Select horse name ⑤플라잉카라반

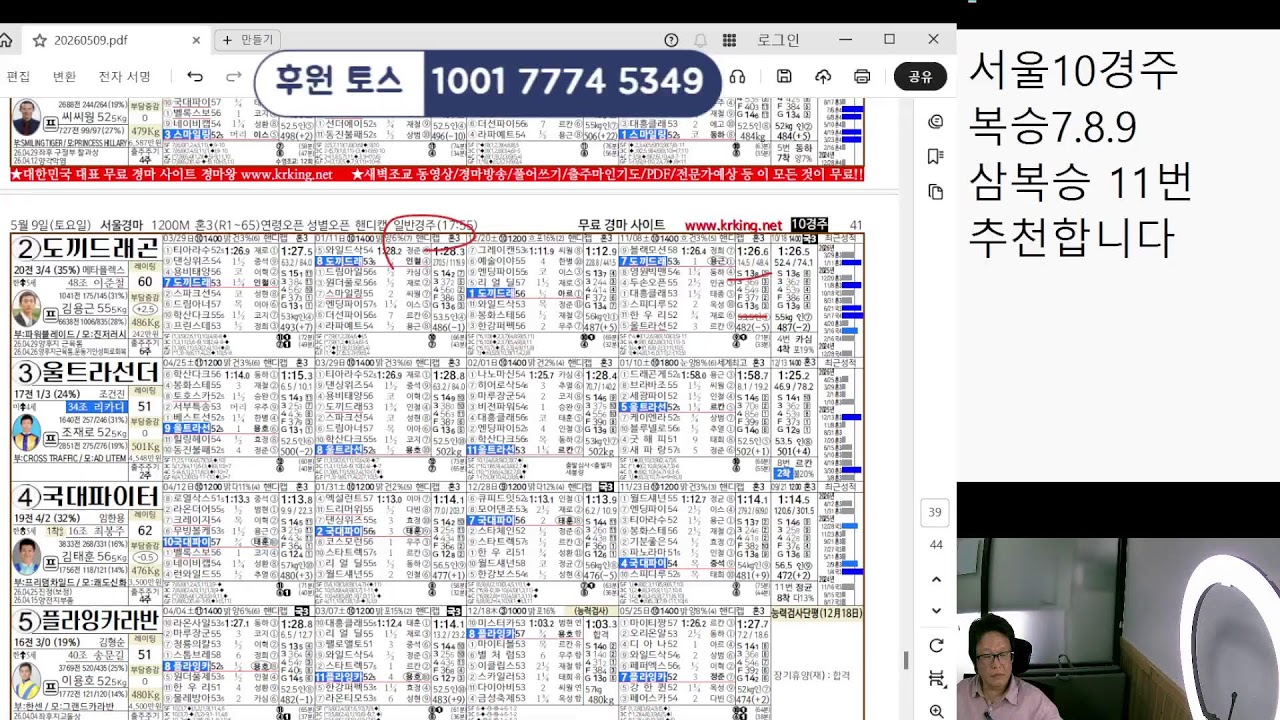click(x=86, y=622)
